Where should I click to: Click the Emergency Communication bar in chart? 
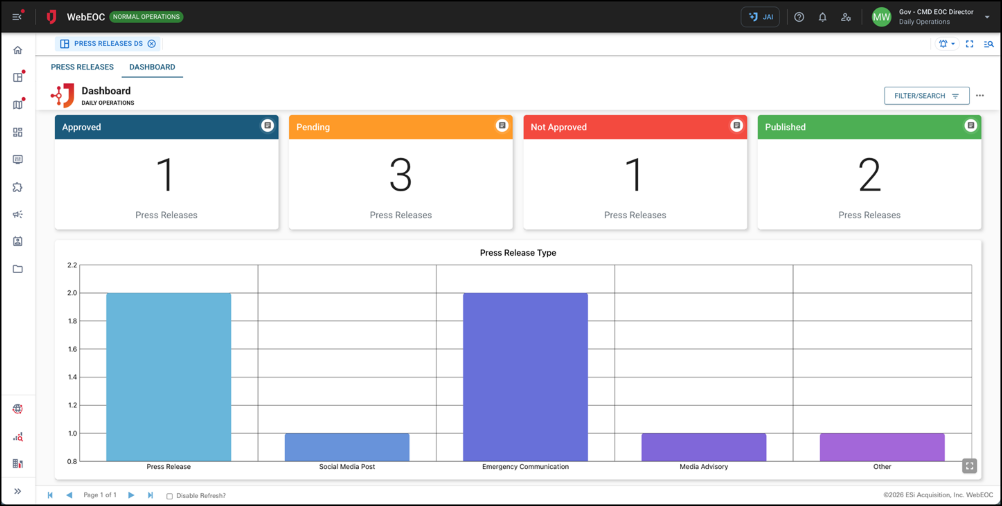[x=525, y=376]
